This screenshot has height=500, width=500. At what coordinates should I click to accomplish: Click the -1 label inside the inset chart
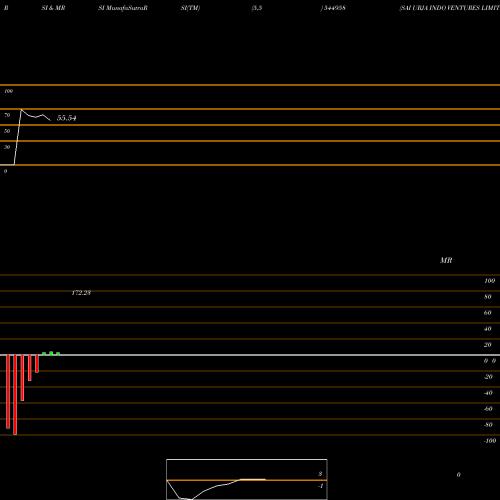coord(321,486)
